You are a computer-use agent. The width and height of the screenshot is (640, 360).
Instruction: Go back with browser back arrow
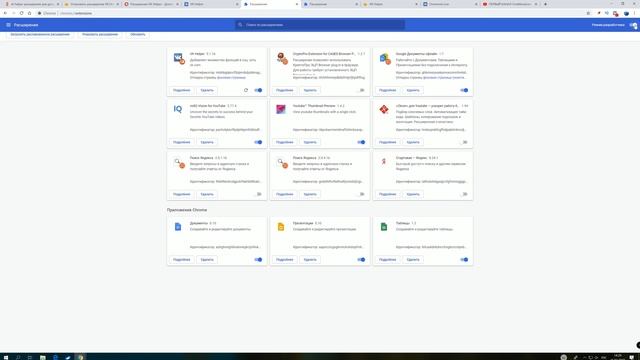pyautogui.click(x=5, y=13)
